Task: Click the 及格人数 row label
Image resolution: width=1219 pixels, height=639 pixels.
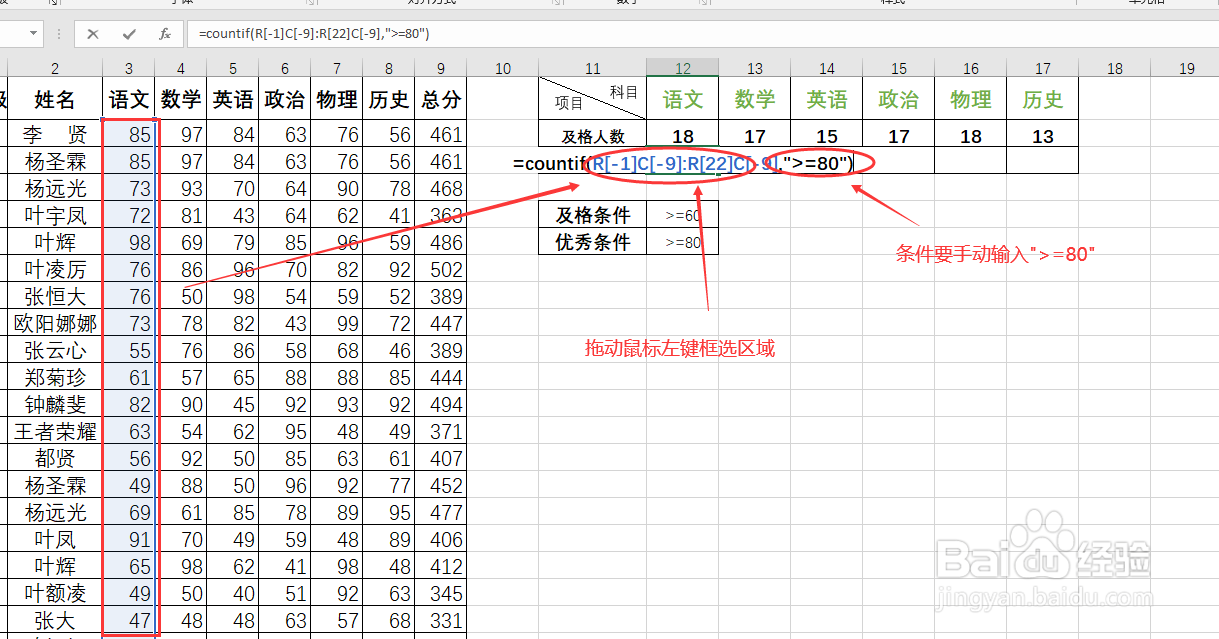Action: pos(593,136)
